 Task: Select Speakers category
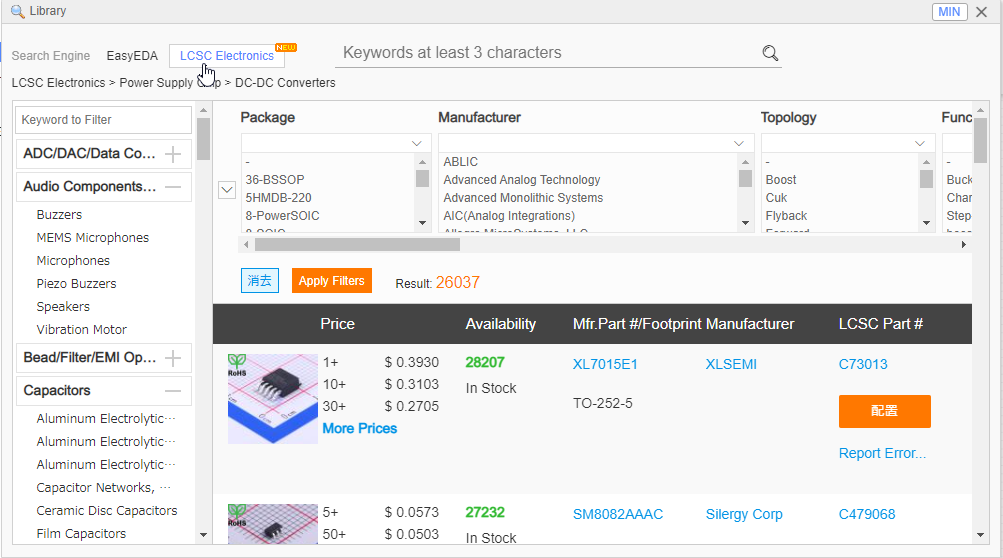(x=63, y=307)
